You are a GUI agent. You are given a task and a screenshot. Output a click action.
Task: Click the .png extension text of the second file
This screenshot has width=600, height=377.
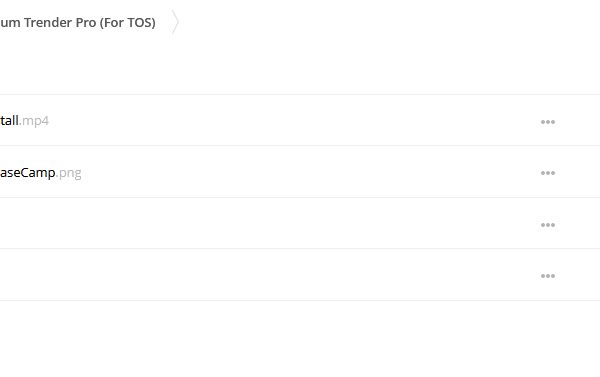pyautogui.click(x=69, y=173)
